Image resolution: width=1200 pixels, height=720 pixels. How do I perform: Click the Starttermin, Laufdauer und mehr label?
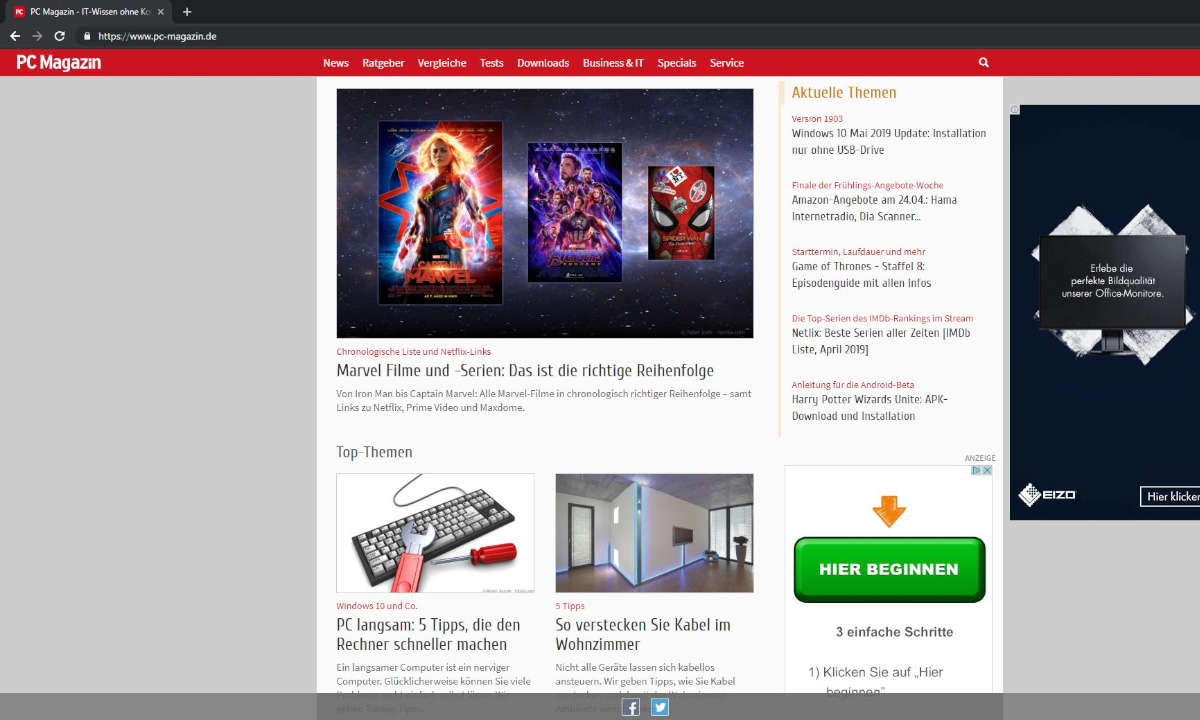click(x=859, y=252)
